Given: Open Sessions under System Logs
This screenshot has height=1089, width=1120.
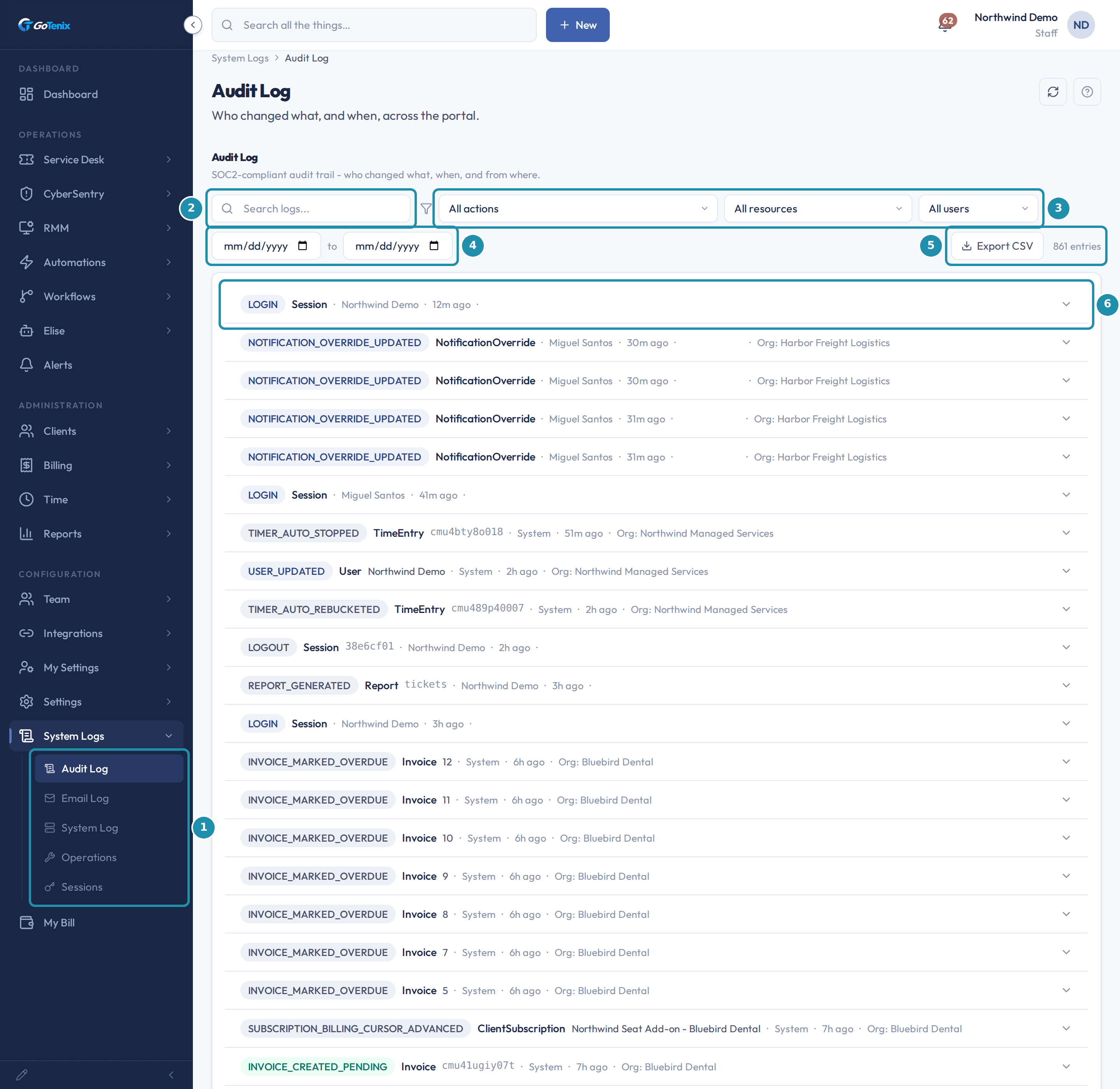Looking at the screenshot, I should point(108,887).
